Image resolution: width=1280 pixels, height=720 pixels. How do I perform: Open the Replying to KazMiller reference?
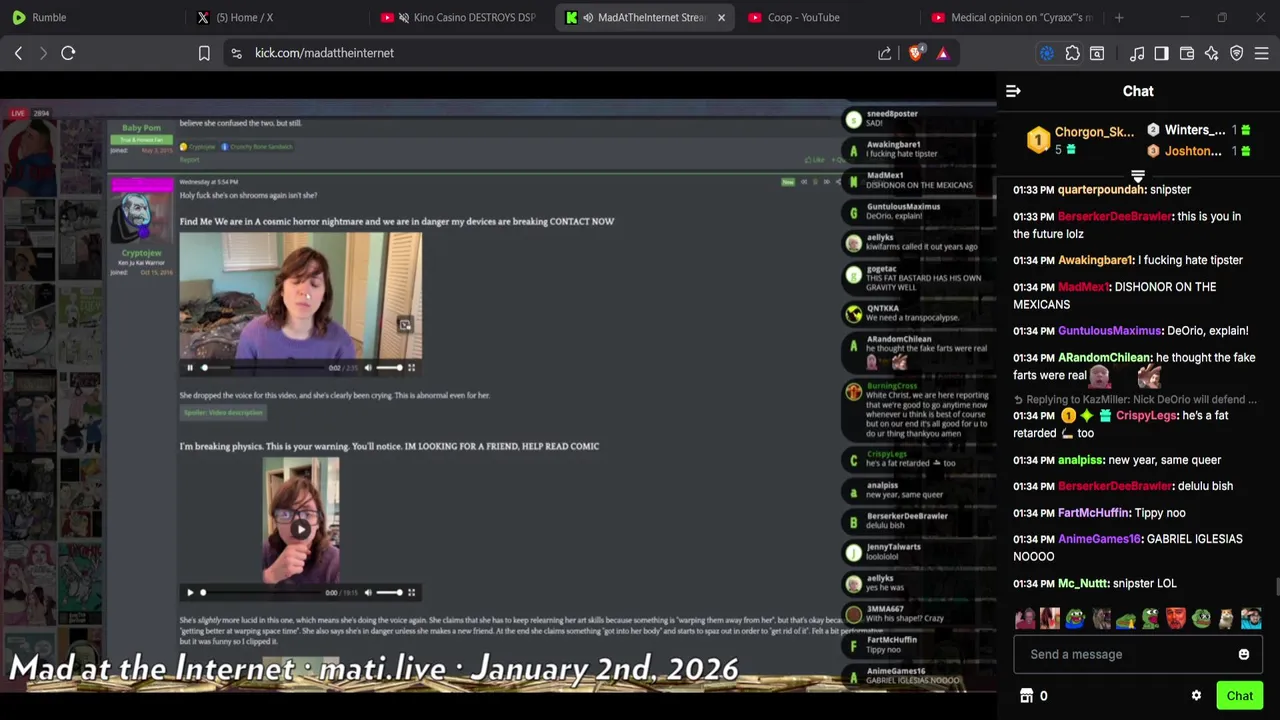1135,399
